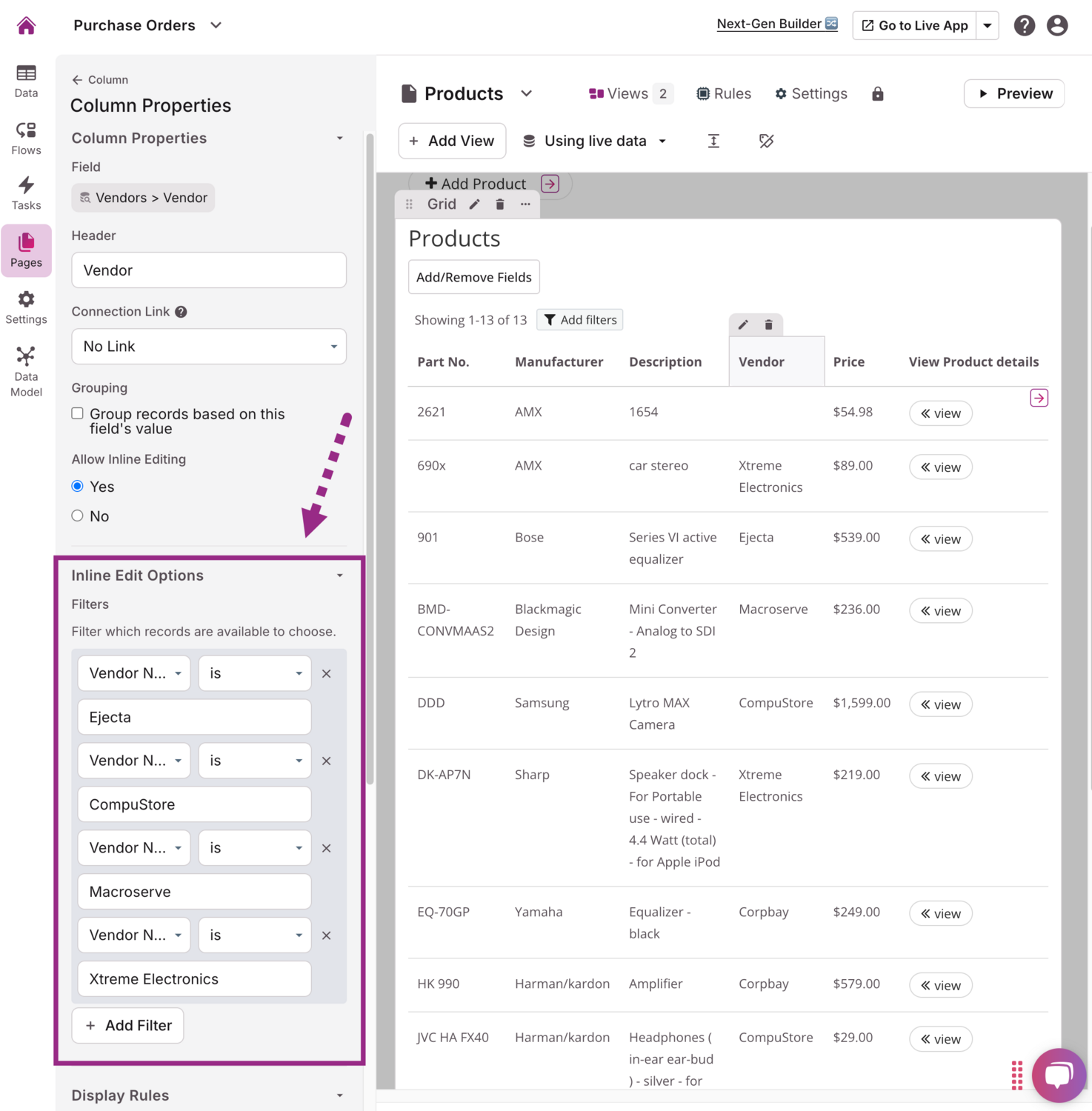This screenshot has width=1092, height=1111.
Task: Open the chat support widget
Action: pyautogui.click(x=1059, y=1075)
